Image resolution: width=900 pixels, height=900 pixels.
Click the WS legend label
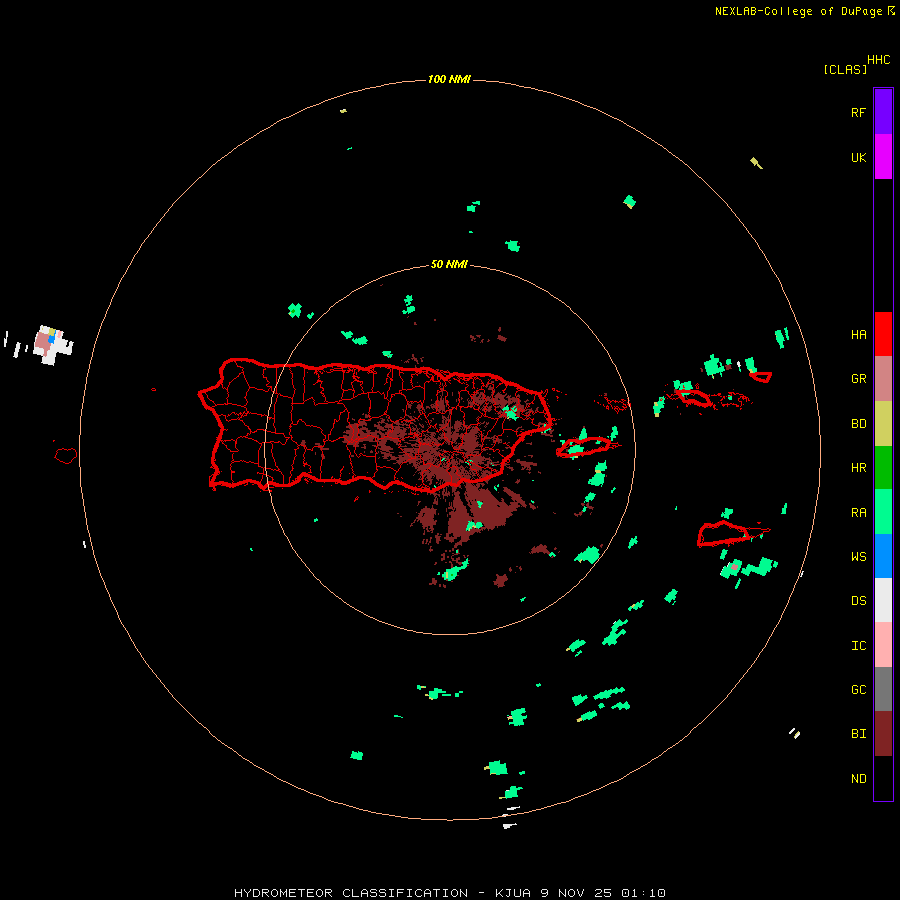pos(858,556)
